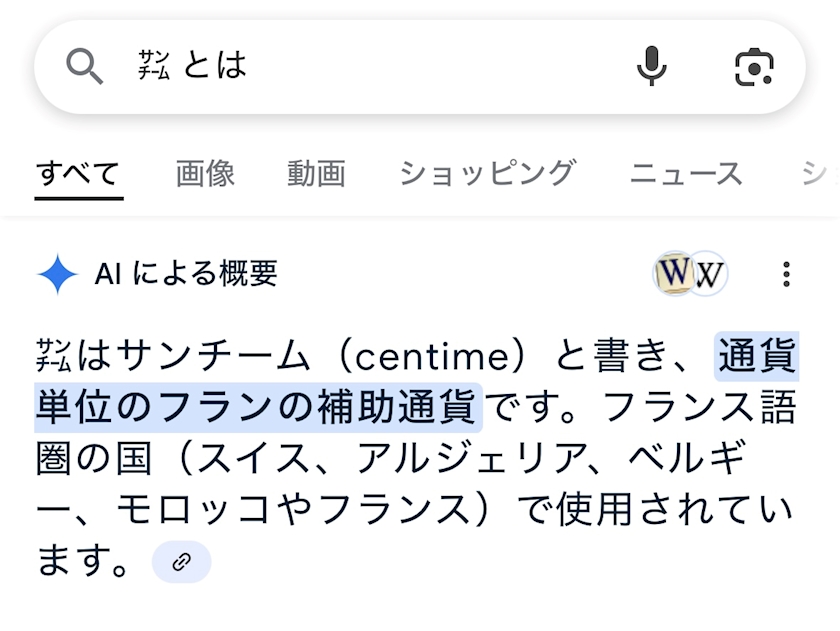Image resolution: width=840 pixels, height=631 pixels.
Task: Click the highlighted 通貨単位のフランの補助通貨 text
Action: (x=257, y=408)
